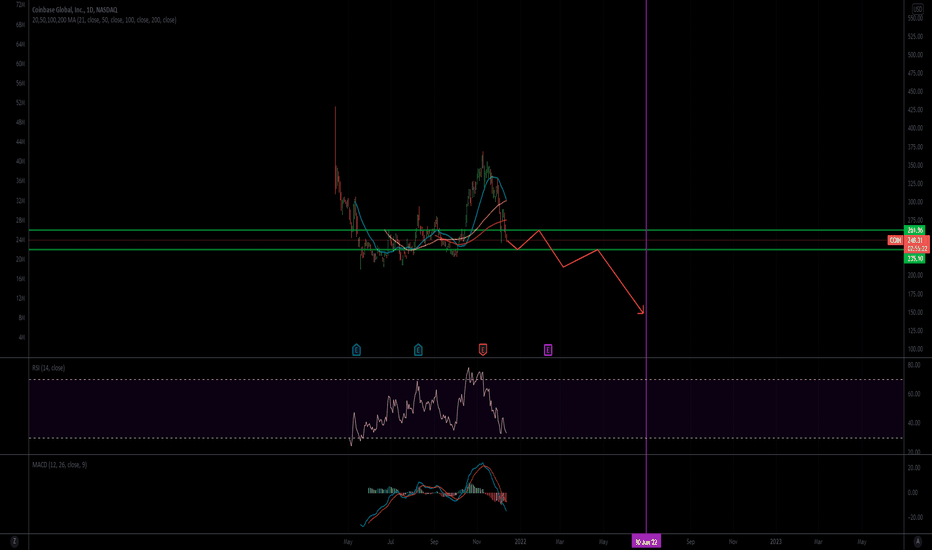The image size is (932, 550).
Task: Select the 20,50,100,200 MA indicator legend
Action: tap(104, 20)
